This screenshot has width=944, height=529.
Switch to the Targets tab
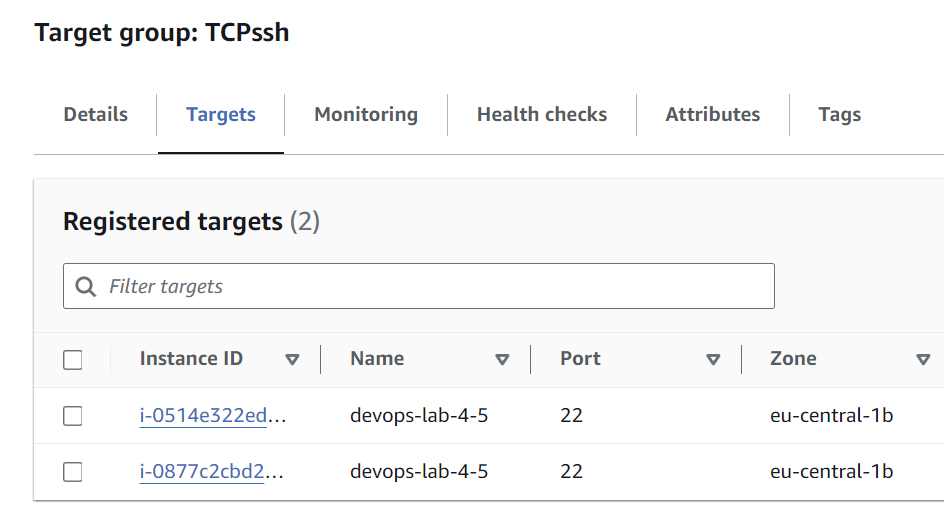(221, 115)
